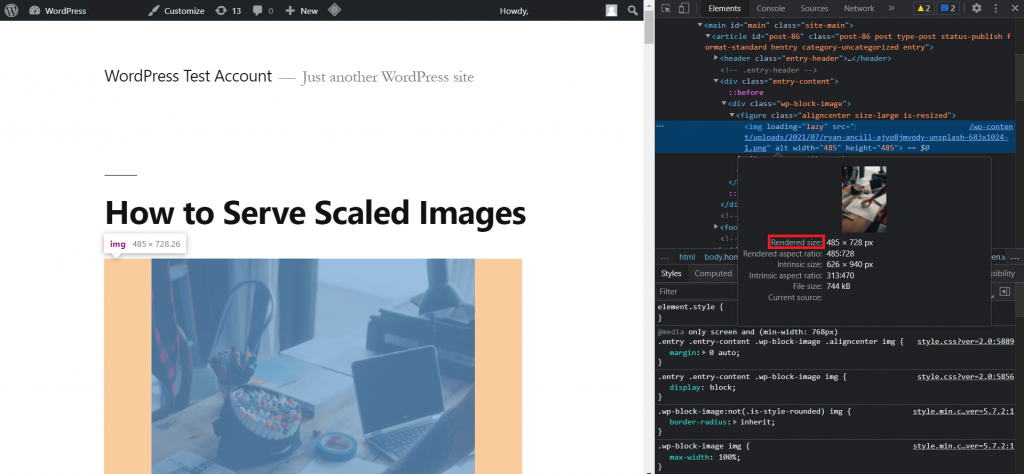Show more DevTools tabs chevron
The width and height of the screenshot is (1024, 474).
(x=893, y=8)
